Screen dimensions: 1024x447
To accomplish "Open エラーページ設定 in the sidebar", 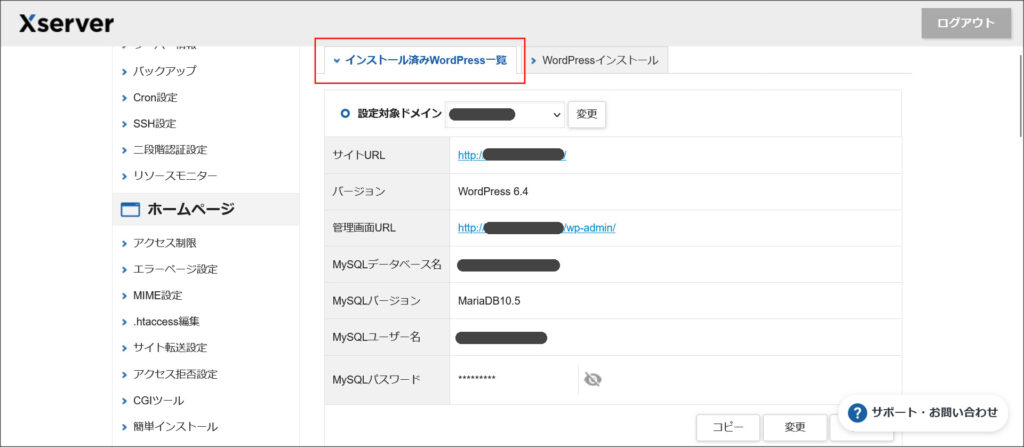I will point(175,269).
